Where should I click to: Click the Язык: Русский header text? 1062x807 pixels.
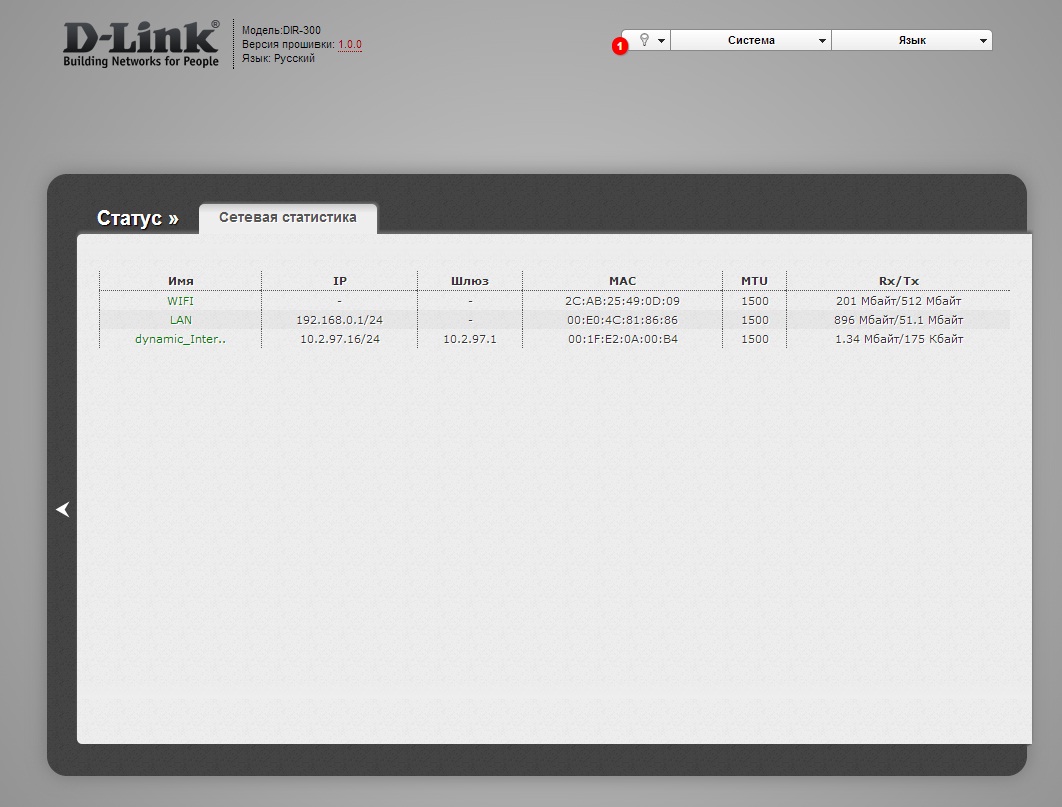(278, 58)
